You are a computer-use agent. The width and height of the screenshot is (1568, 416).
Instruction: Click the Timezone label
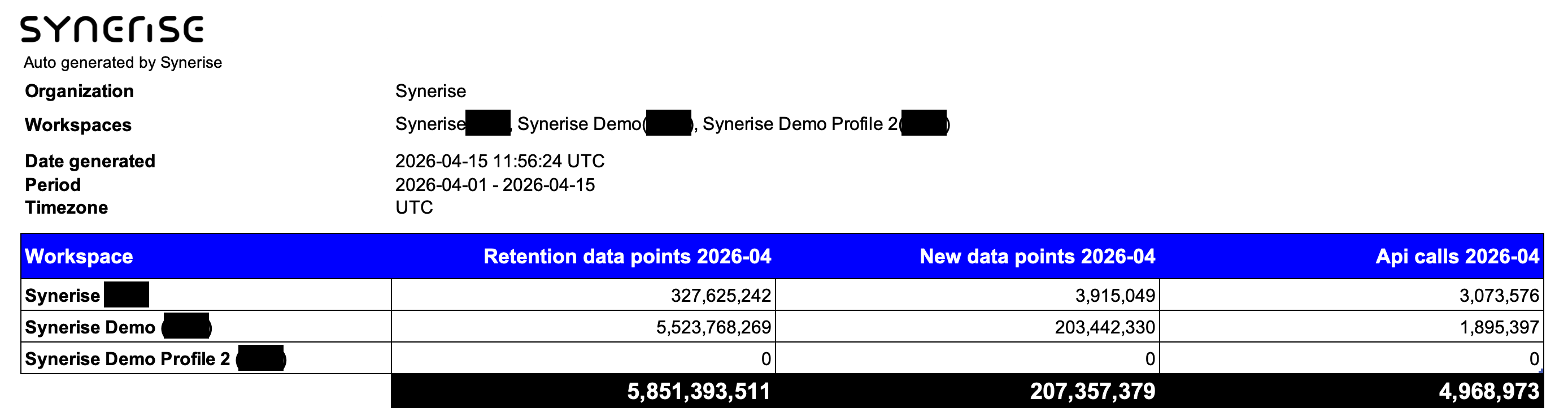66,207
